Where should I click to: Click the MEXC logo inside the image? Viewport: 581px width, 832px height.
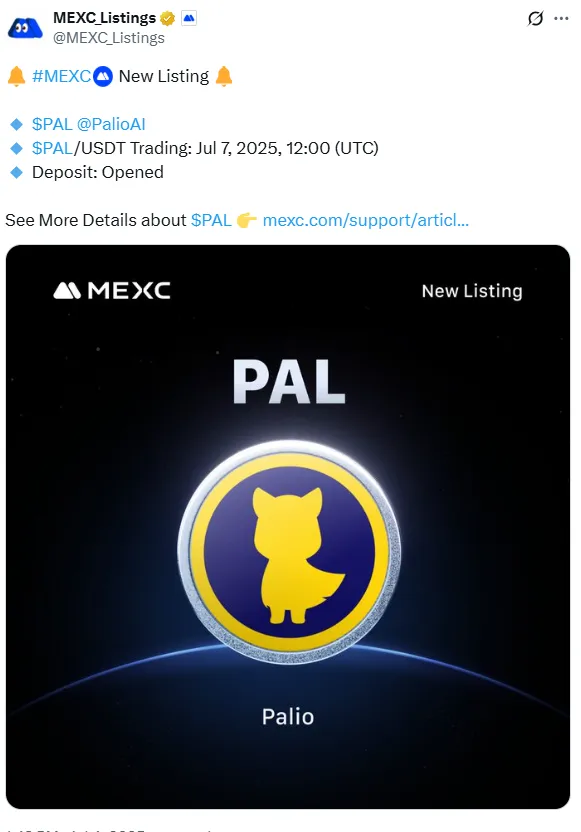[112, 291]
